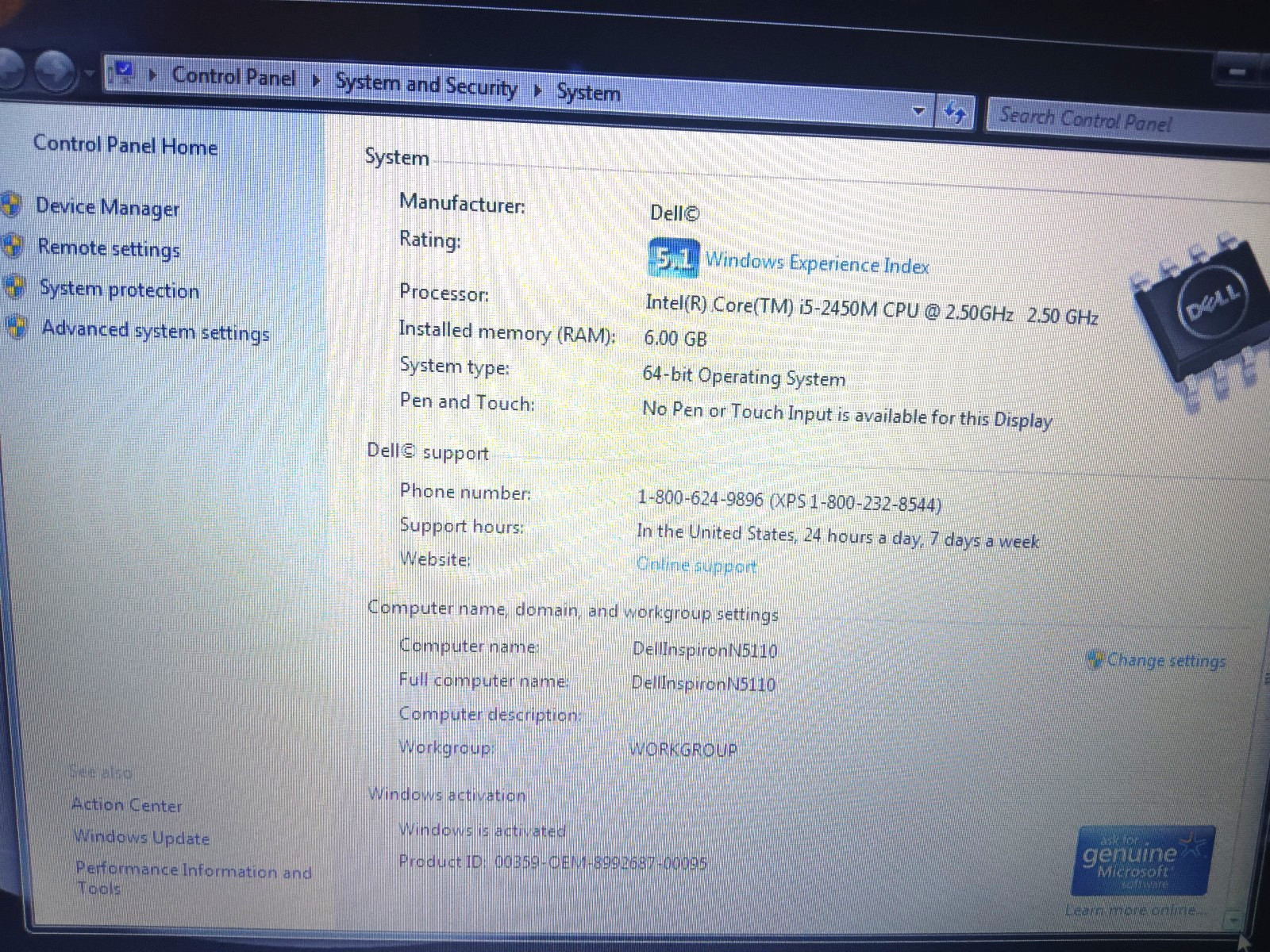Expand the arrow after Control Panel breadcrumb
Image resolution: width=1270 pixels, height=952 pixels.
tap(316, 80)
